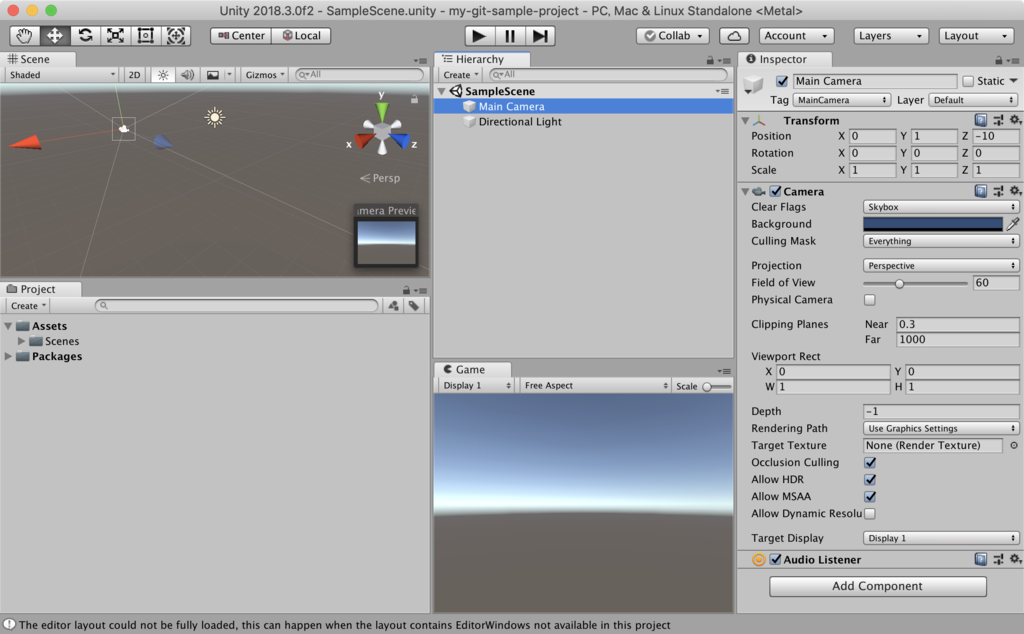
Task: Click the blue Z axis on the scene gizmo
Action: 400,141
